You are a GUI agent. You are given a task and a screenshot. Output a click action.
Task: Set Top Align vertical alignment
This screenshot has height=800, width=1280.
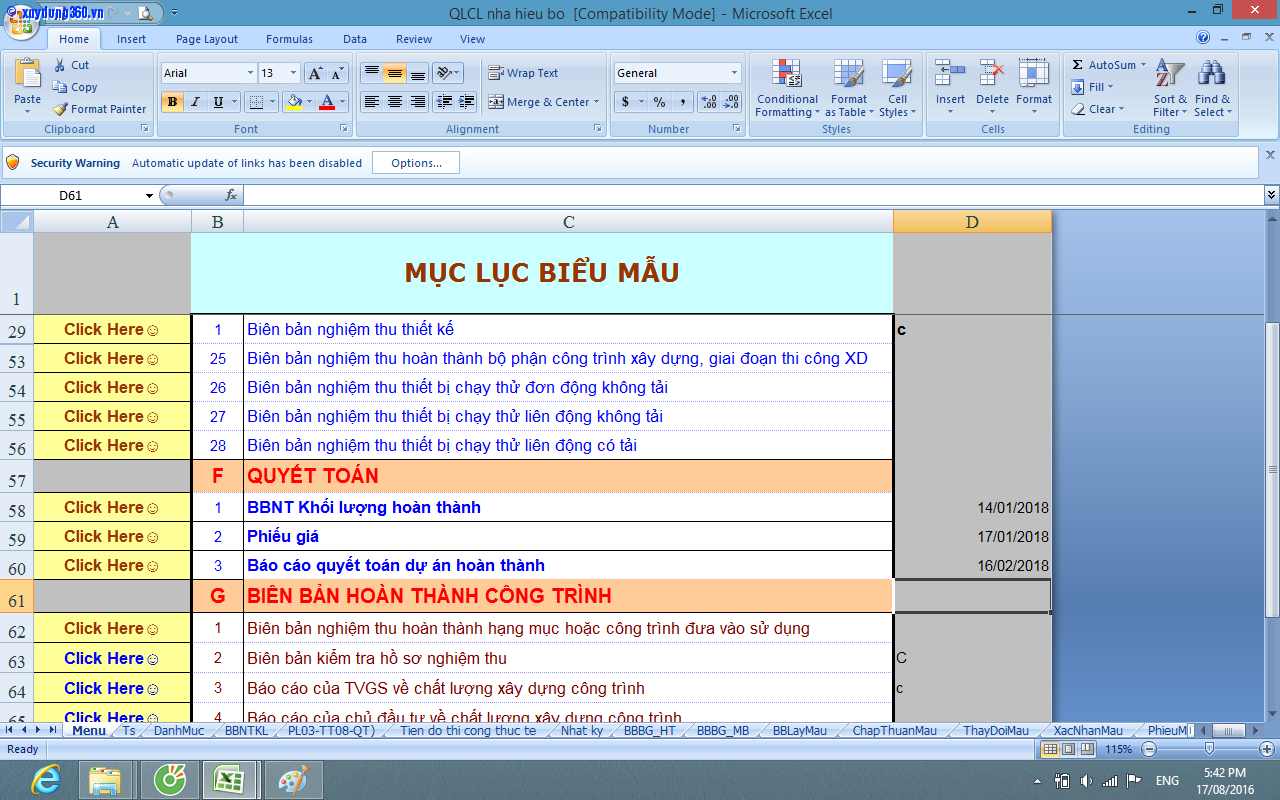[371, 73]
